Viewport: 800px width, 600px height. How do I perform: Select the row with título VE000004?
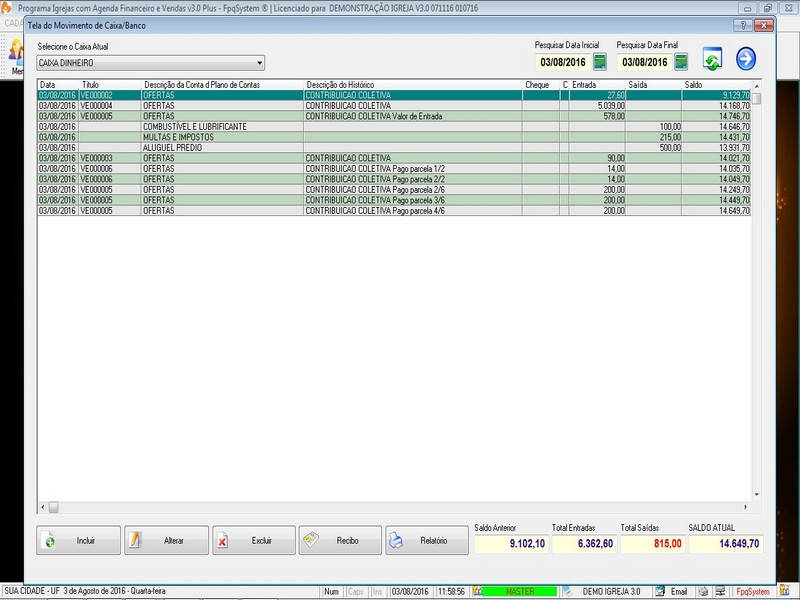[394, 106]
